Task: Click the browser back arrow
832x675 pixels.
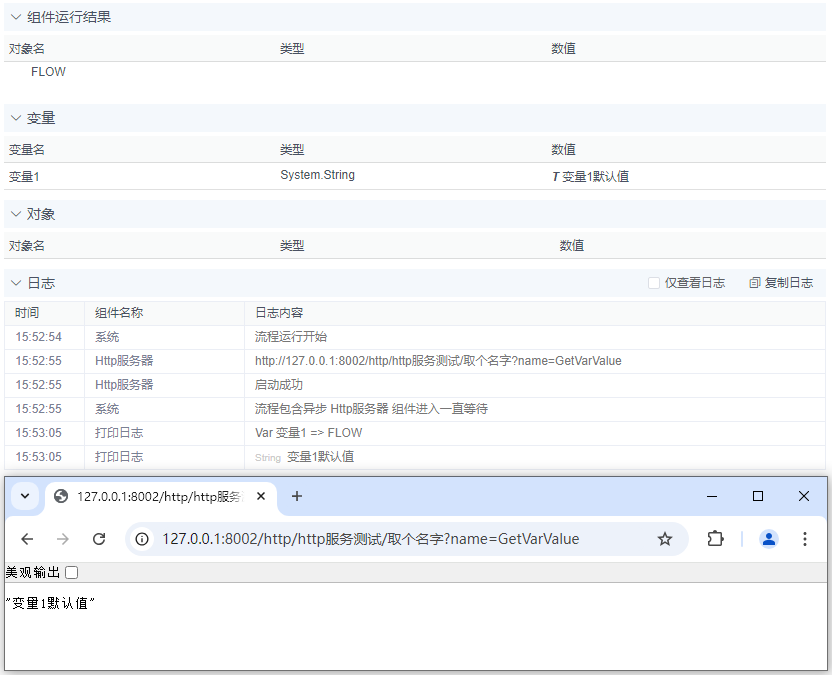Action: pyautogui.click(x=27, y=538)
